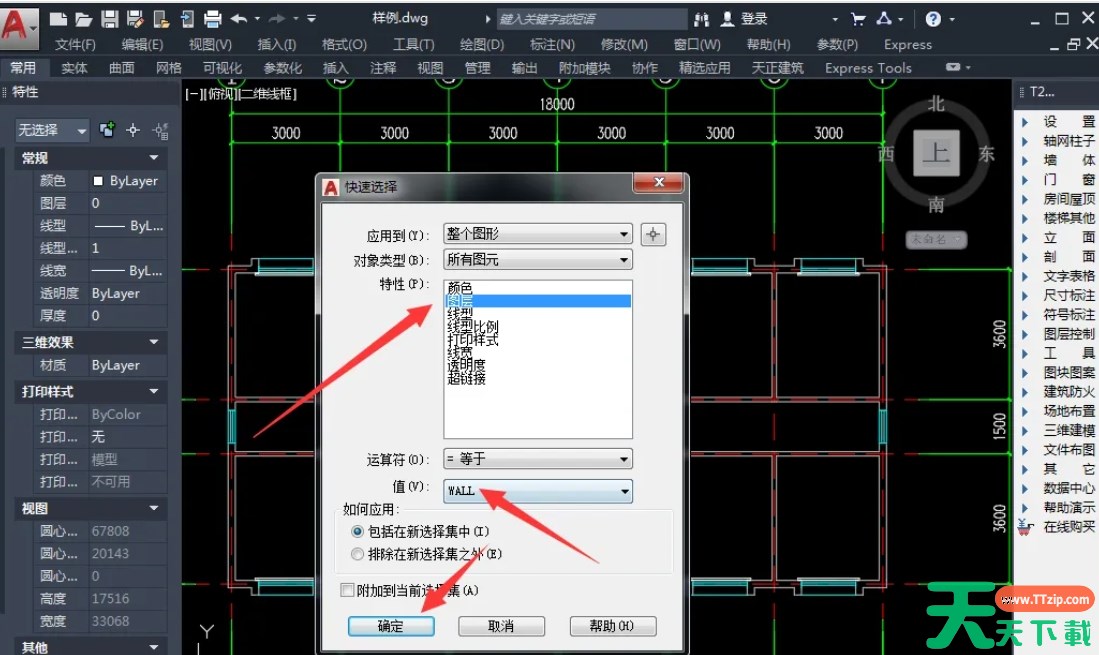The image size is (1099, 655).
Task: Click the shopping cart icon in title bar
Action: point(857,19)
